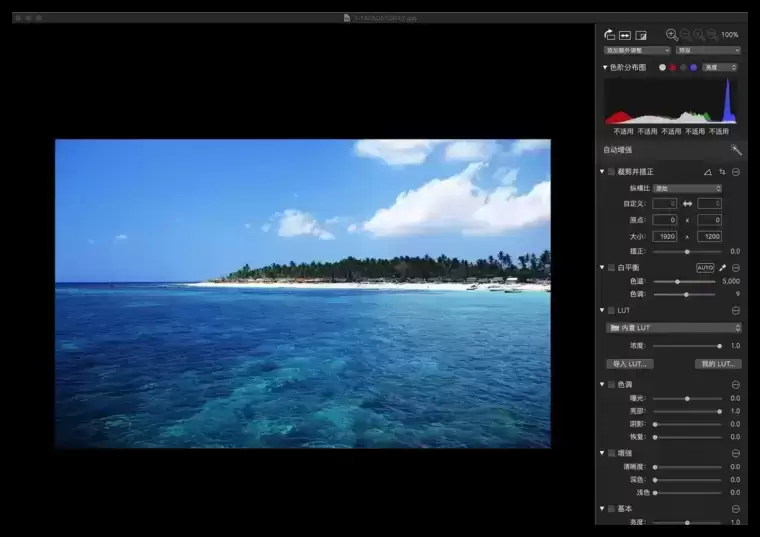Viewport: 760px width, 537px height.
Task: Enable the 基本 checkbox
Action: [612, 508]
